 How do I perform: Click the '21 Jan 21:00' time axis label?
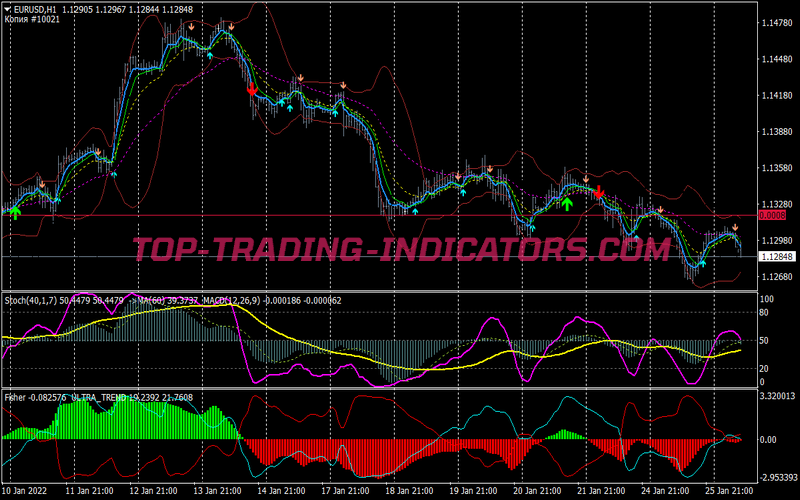click(x=601, y=491)
